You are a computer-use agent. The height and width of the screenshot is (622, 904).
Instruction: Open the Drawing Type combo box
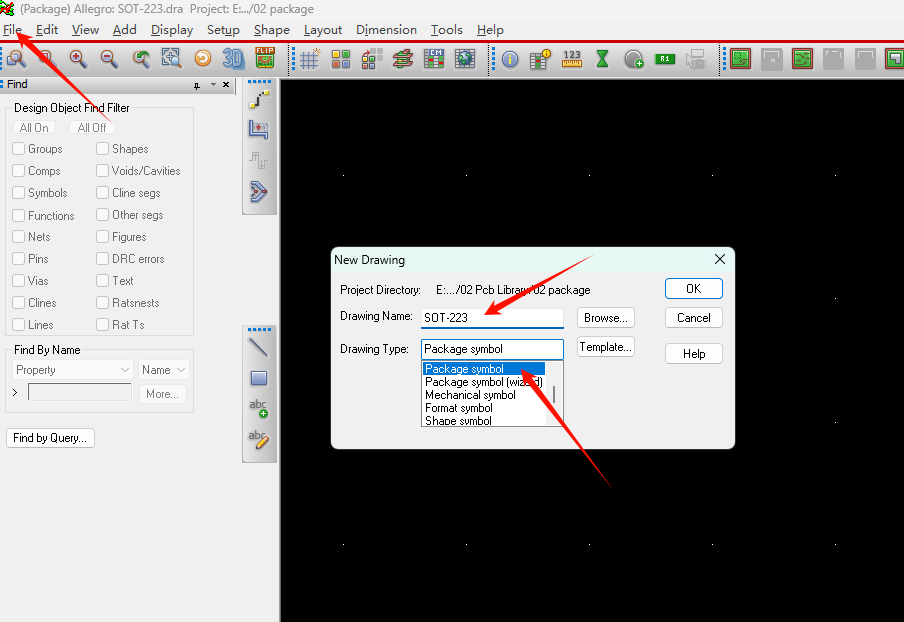coord(492,349)
